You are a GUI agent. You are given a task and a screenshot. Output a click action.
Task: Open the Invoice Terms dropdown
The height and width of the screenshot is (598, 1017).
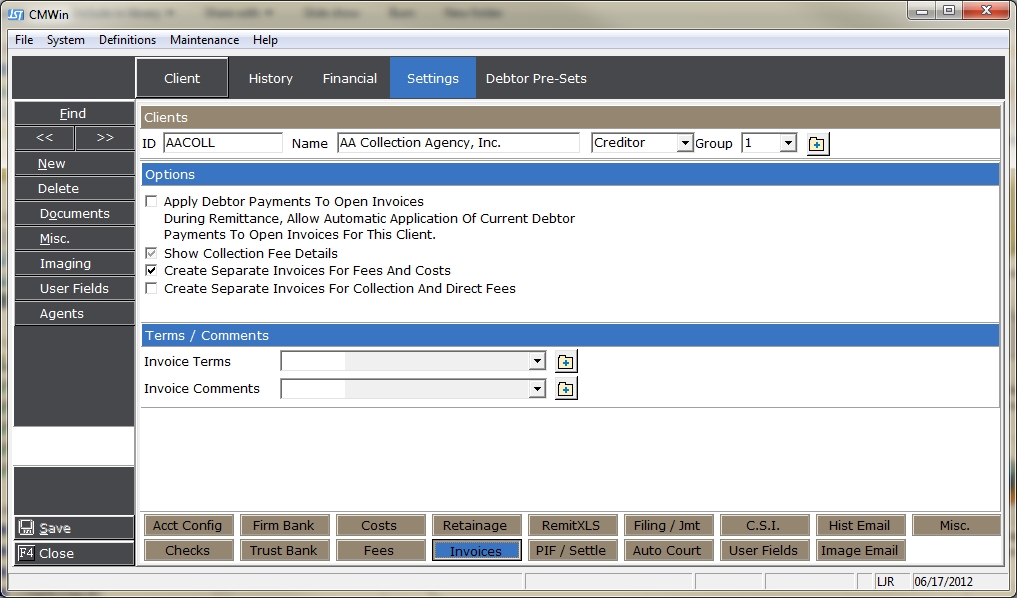pyautogui.click(x=537, y=362)
